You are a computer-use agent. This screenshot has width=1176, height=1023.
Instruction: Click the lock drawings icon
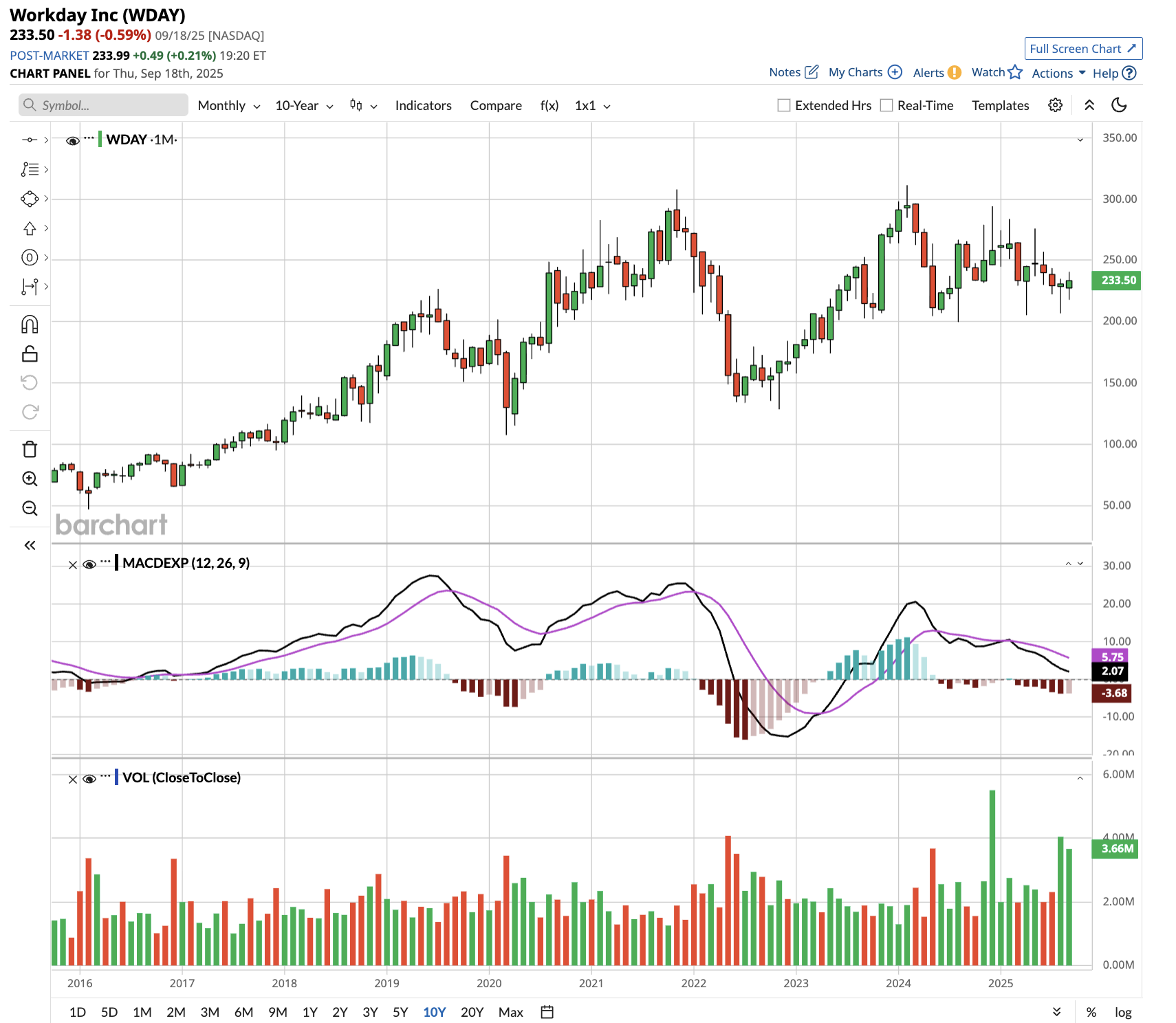(30, 353)
